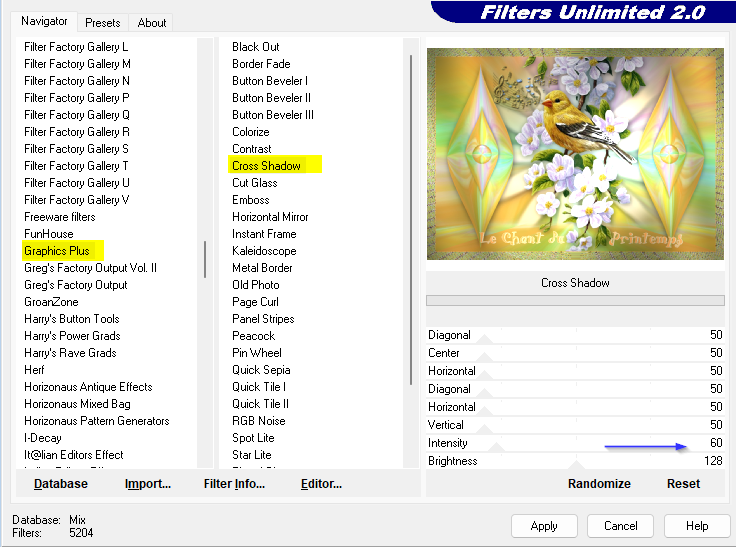Viewport: 736px width, 547px height.
Task: Select Greg's Factory Output Vol. II
Action: (x=91, y=268)
